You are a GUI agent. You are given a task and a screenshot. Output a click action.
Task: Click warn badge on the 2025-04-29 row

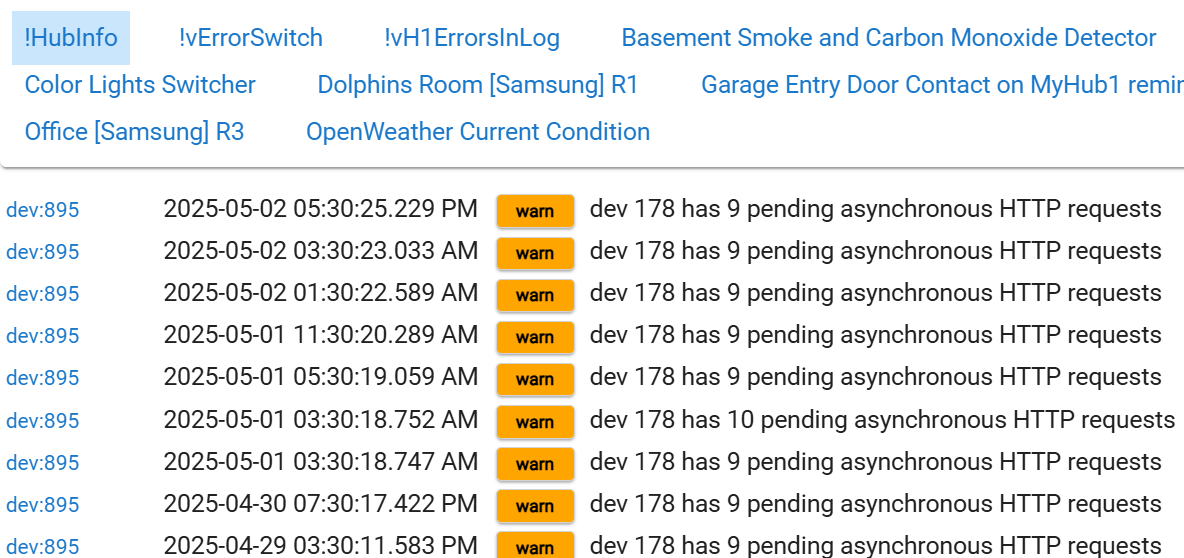point(535,547)
